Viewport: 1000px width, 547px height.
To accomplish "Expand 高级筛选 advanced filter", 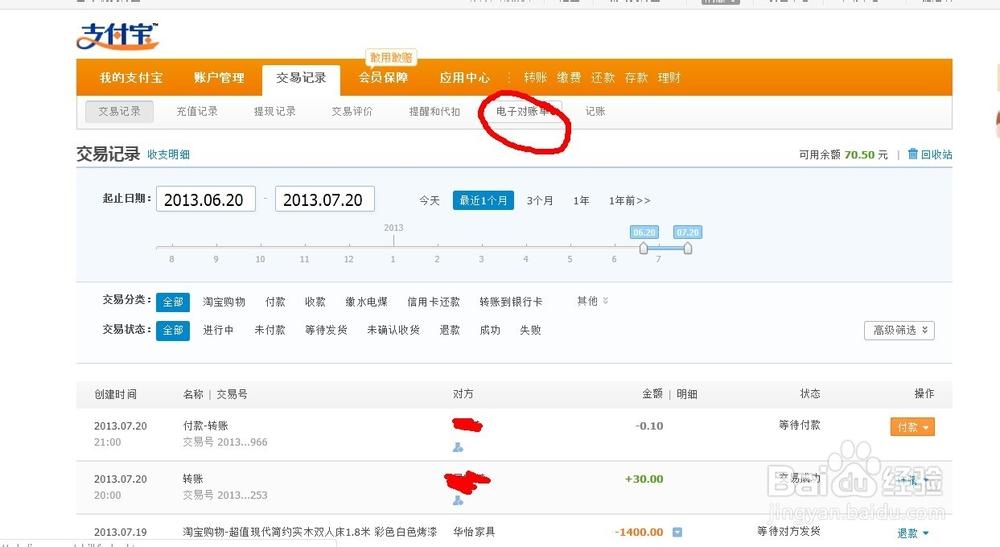I will coord(899,330).
